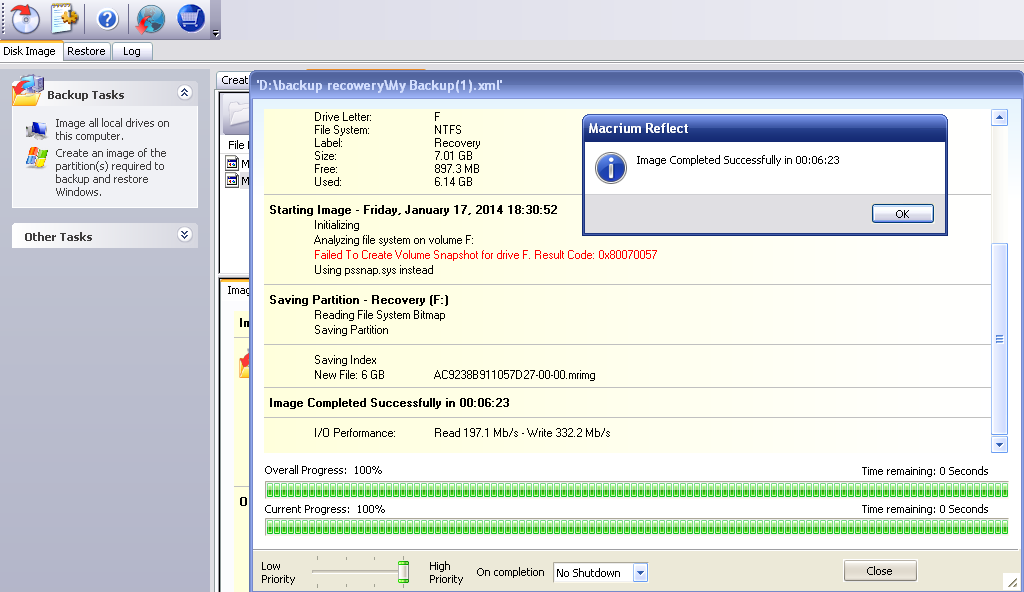
Task: Click the log scrollbar up arrow
Action: click(999, 118)
